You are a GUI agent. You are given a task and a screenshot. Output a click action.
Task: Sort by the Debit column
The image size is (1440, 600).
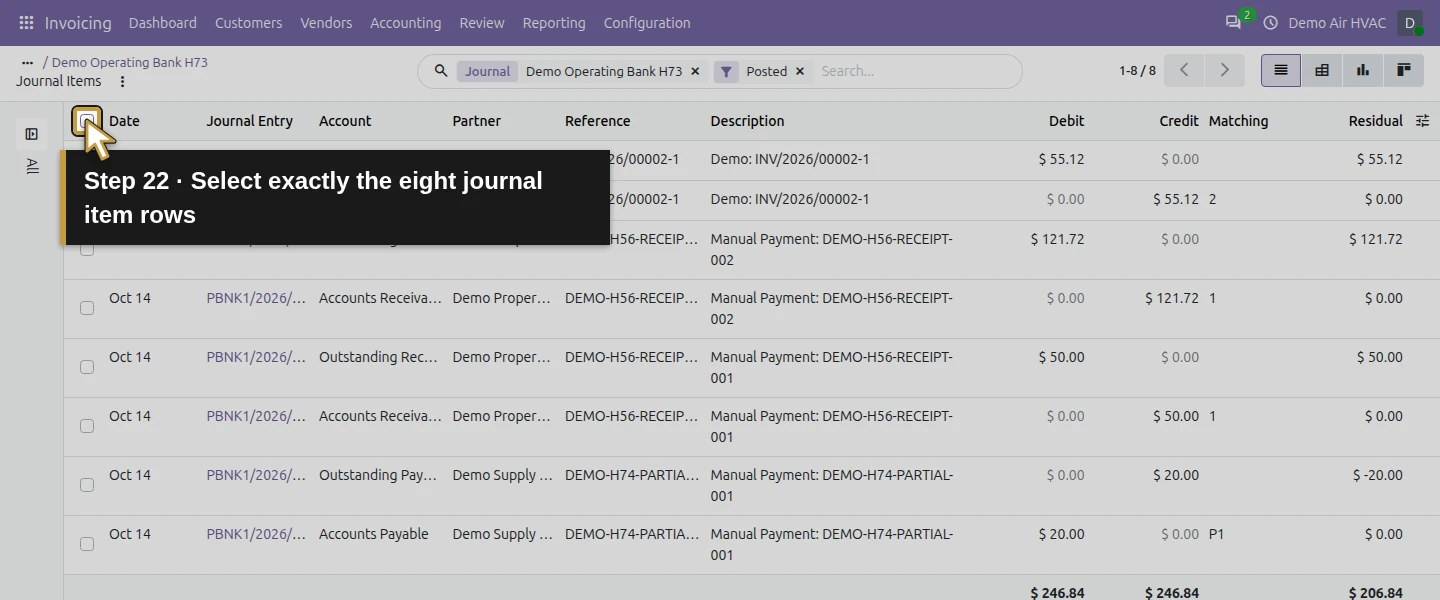[x=1066, y=121]
